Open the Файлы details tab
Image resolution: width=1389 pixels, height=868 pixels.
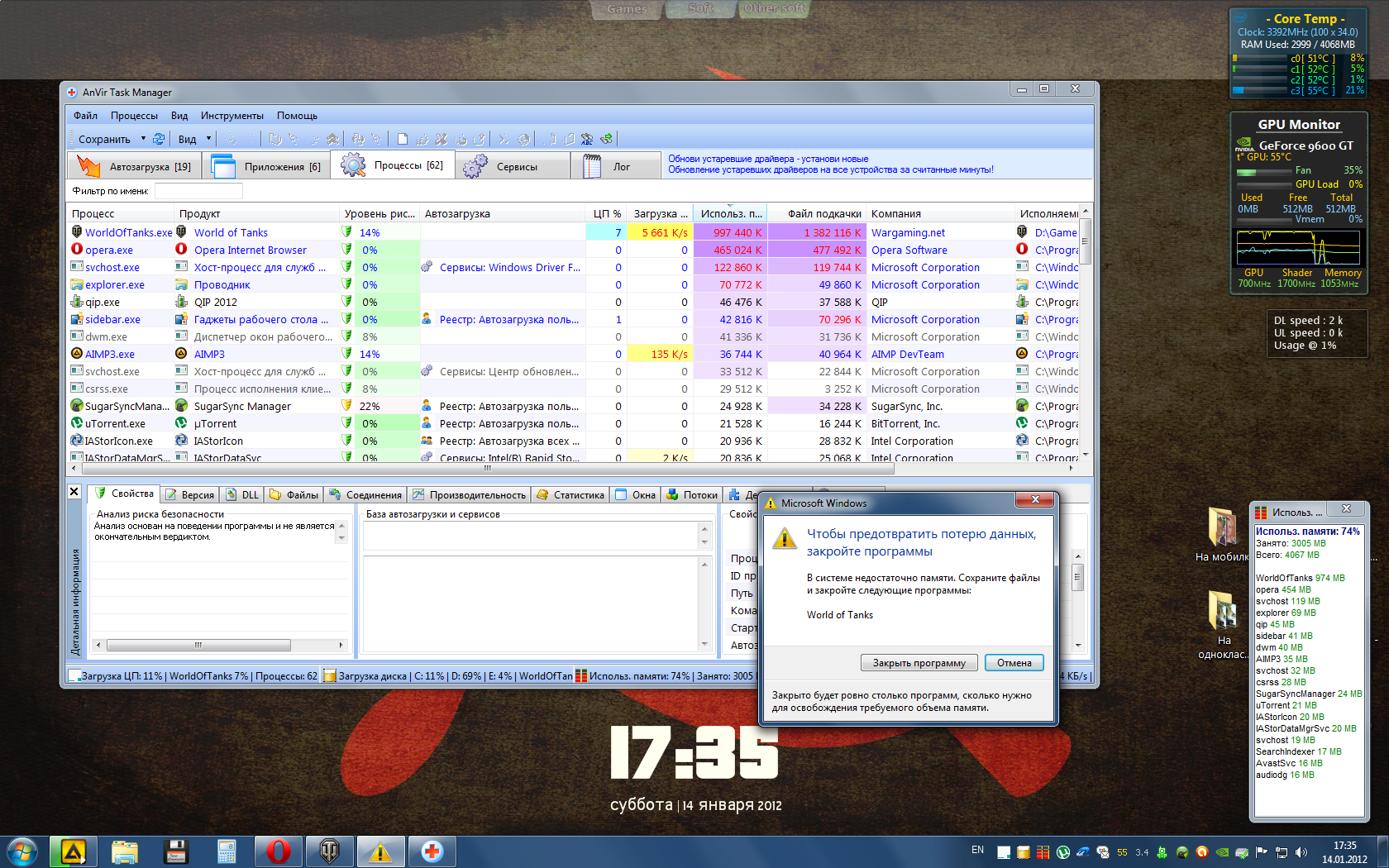click(294, 494)
